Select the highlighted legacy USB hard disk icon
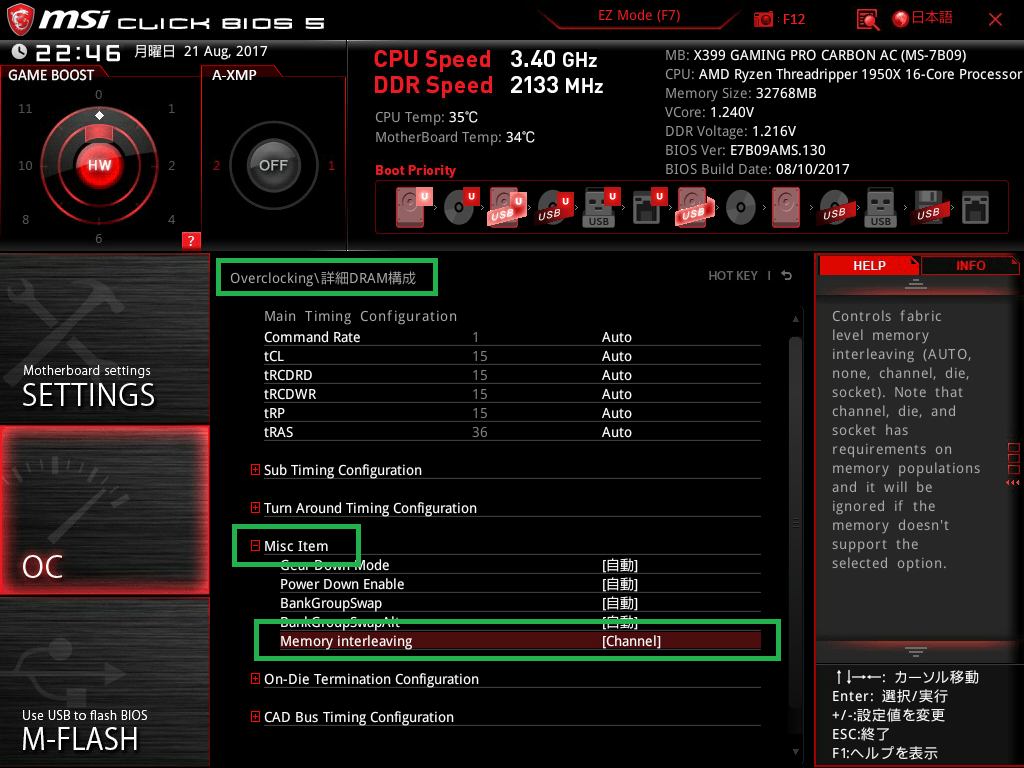 coord(694,208)
